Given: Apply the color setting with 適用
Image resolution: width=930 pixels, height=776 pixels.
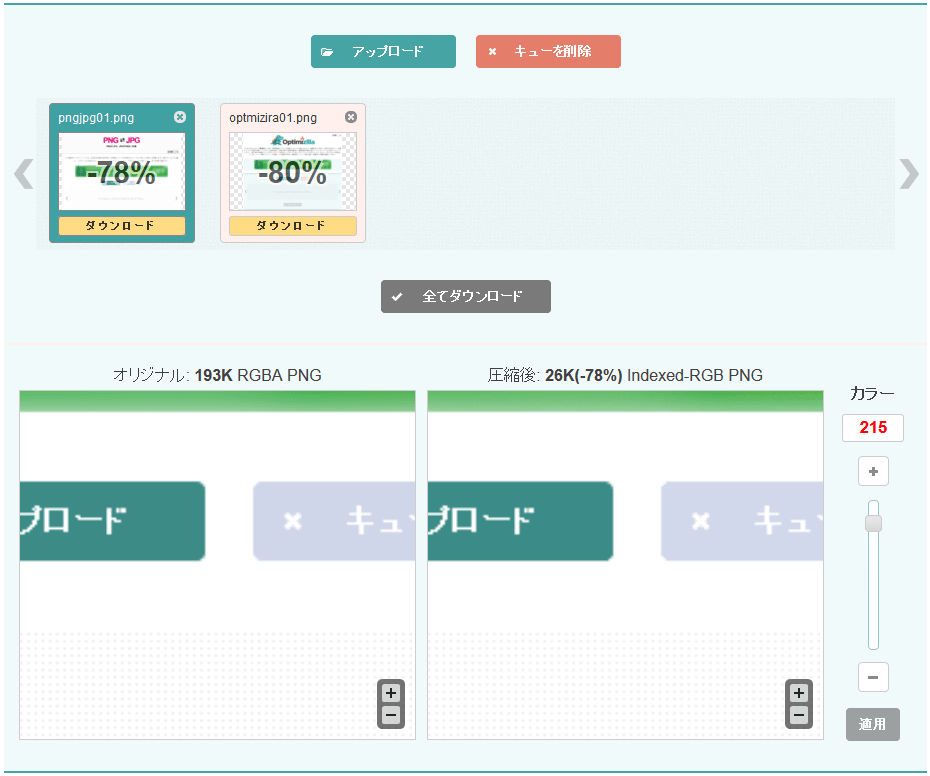Looking at the screenshot, I should (872, 724).
